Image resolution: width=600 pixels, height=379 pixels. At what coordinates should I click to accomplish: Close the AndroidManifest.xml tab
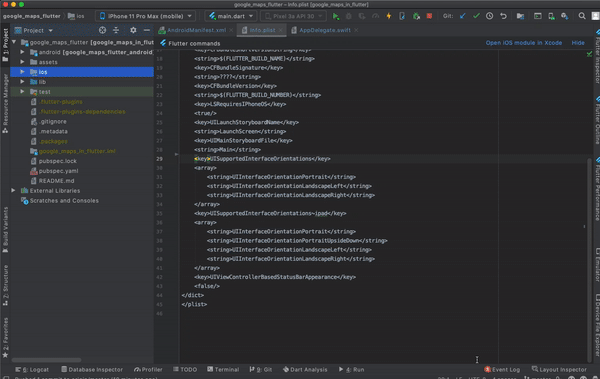[232, 30]
